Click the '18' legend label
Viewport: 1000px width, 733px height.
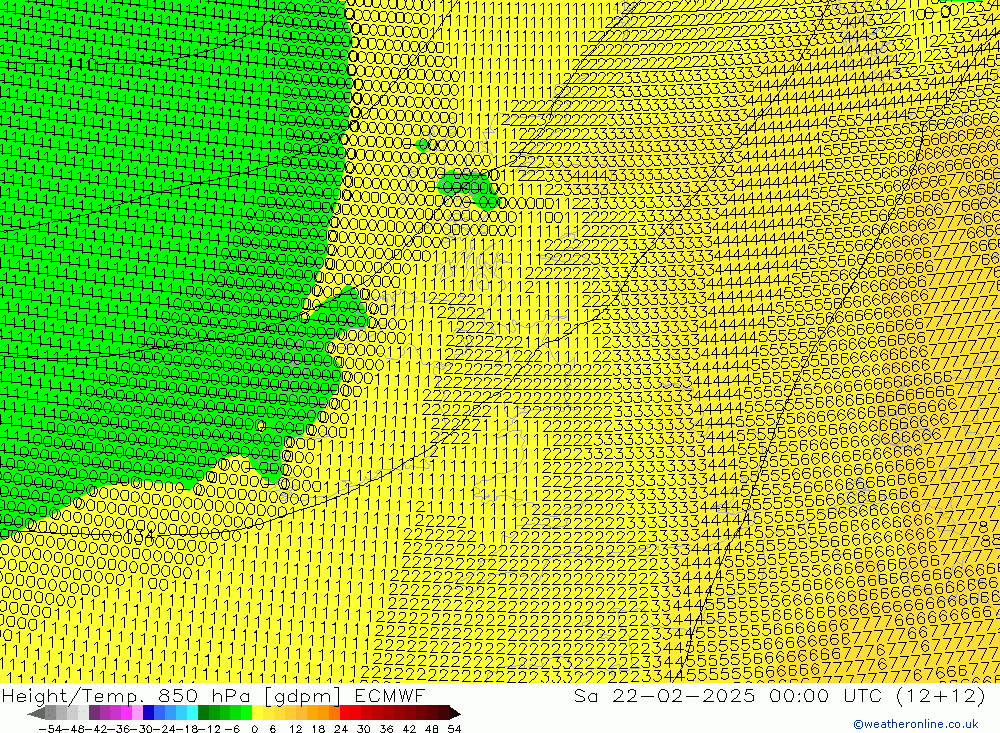pos(318,729)
